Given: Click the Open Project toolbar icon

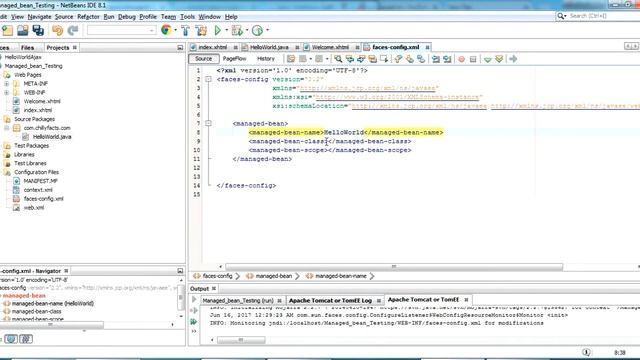Looking at the screenshot, I should [x=22, y=30].
